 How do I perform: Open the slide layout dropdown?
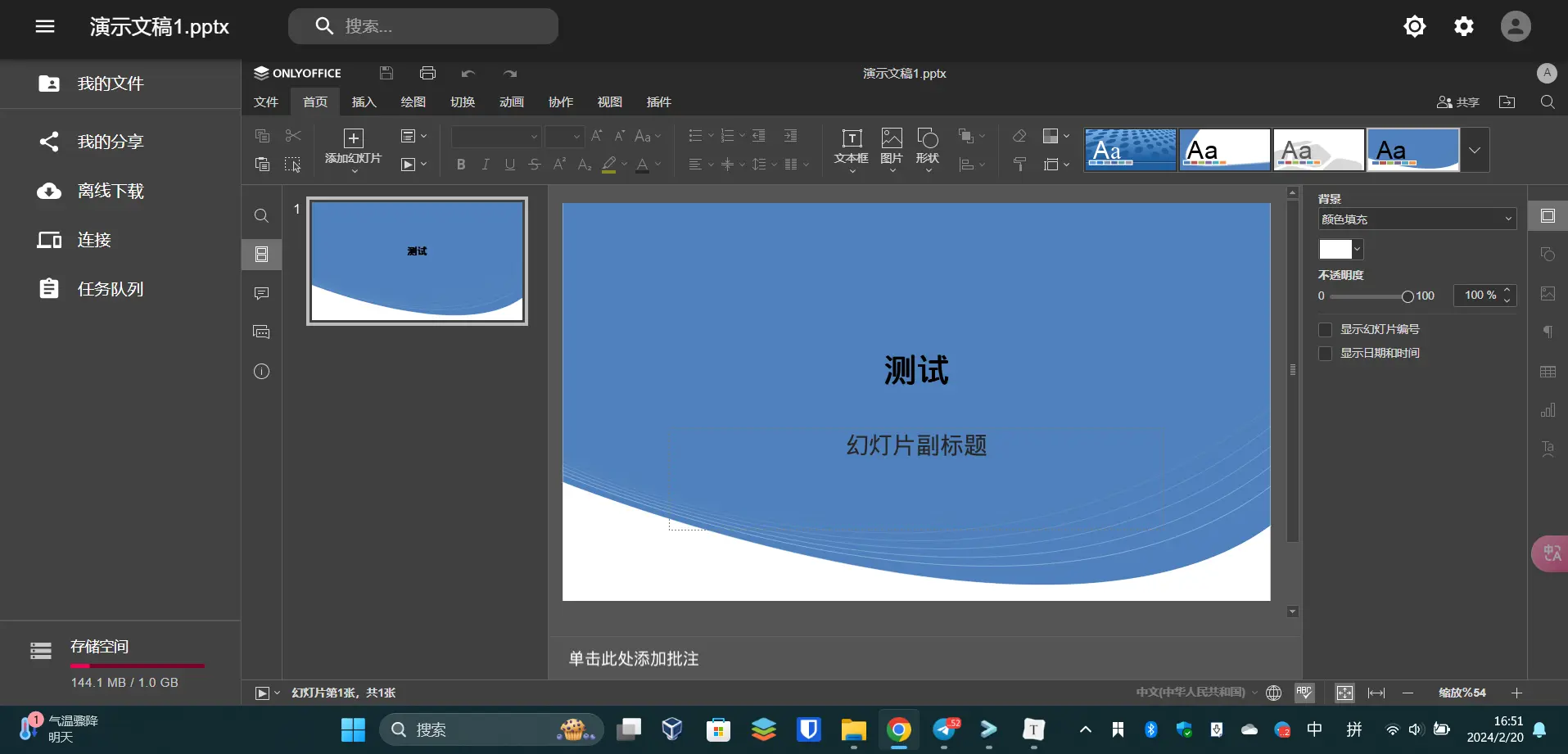[x=413, y=136]
